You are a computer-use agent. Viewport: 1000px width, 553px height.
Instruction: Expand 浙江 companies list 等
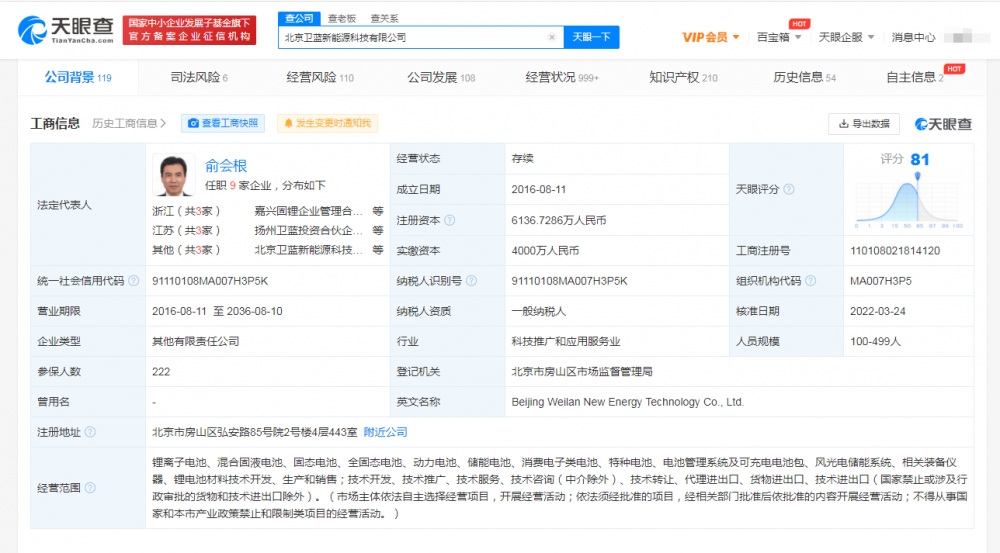click(x=378, y=211)
